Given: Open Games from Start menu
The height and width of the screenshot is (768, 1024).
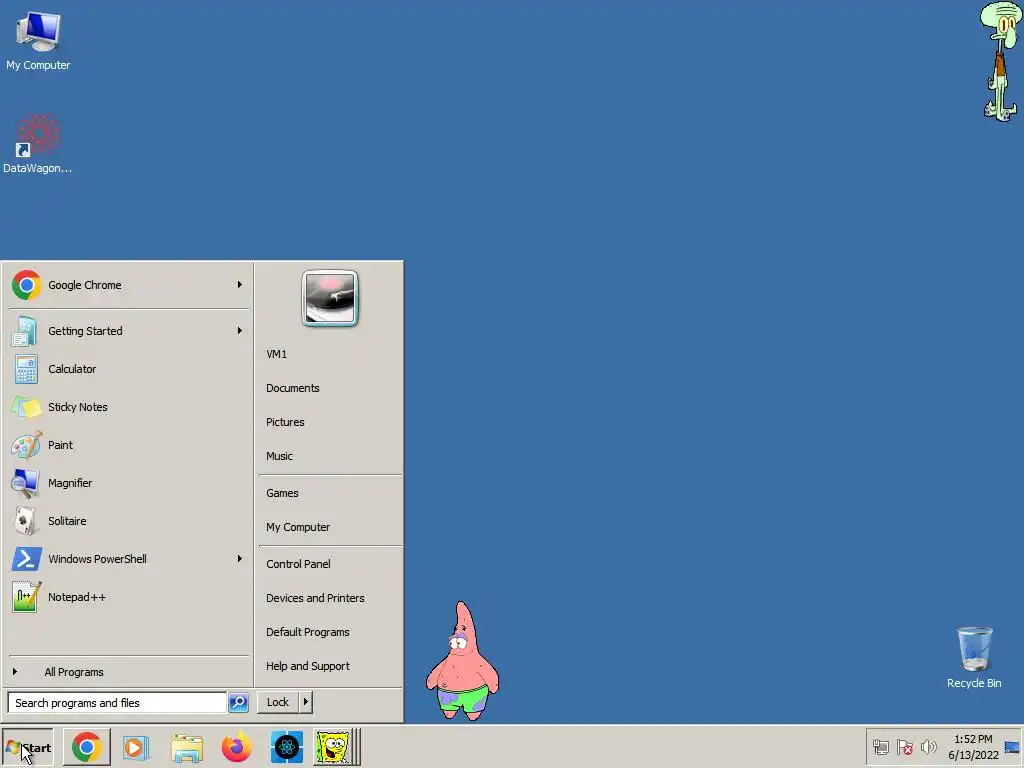Looking at the screenshot, I should (282, 493).
